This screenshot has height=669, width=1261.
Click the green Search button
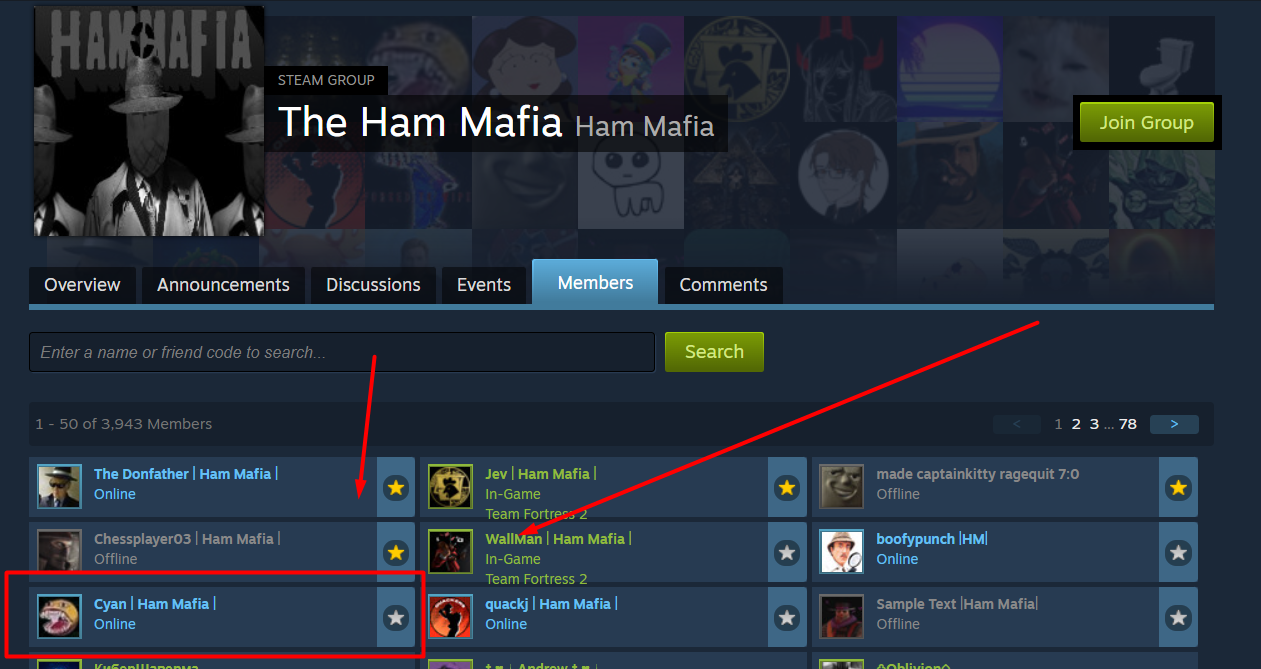pyautogui.click(x=714, y=352)
